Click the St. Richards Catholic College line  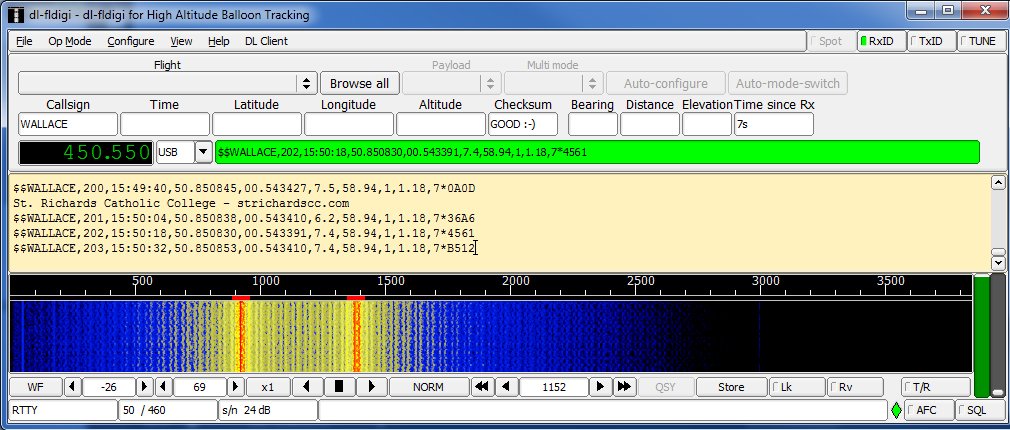click(181, 203)
